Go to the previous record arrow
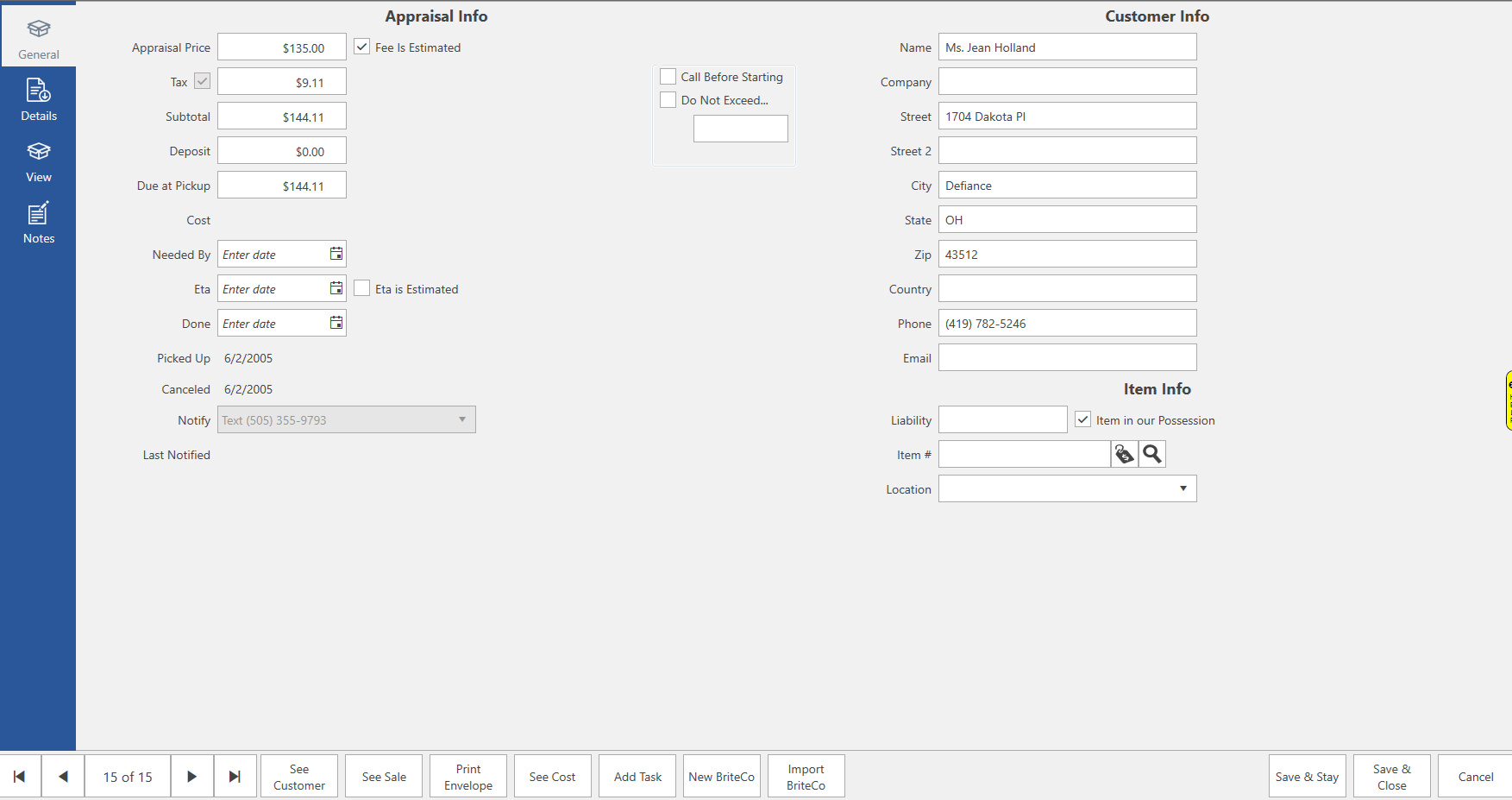 (x=63, y=776)
